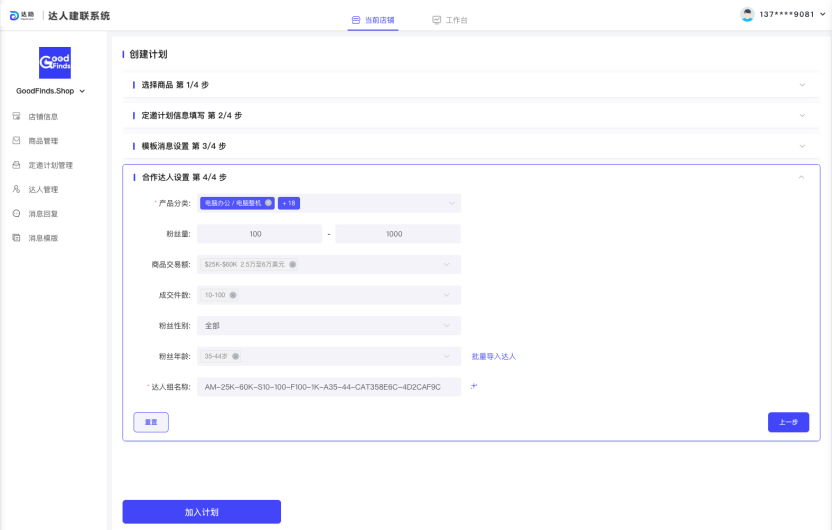
Task: Expand the 选择商品 第 1/4 步 section
Action: [x=801, y=85]
